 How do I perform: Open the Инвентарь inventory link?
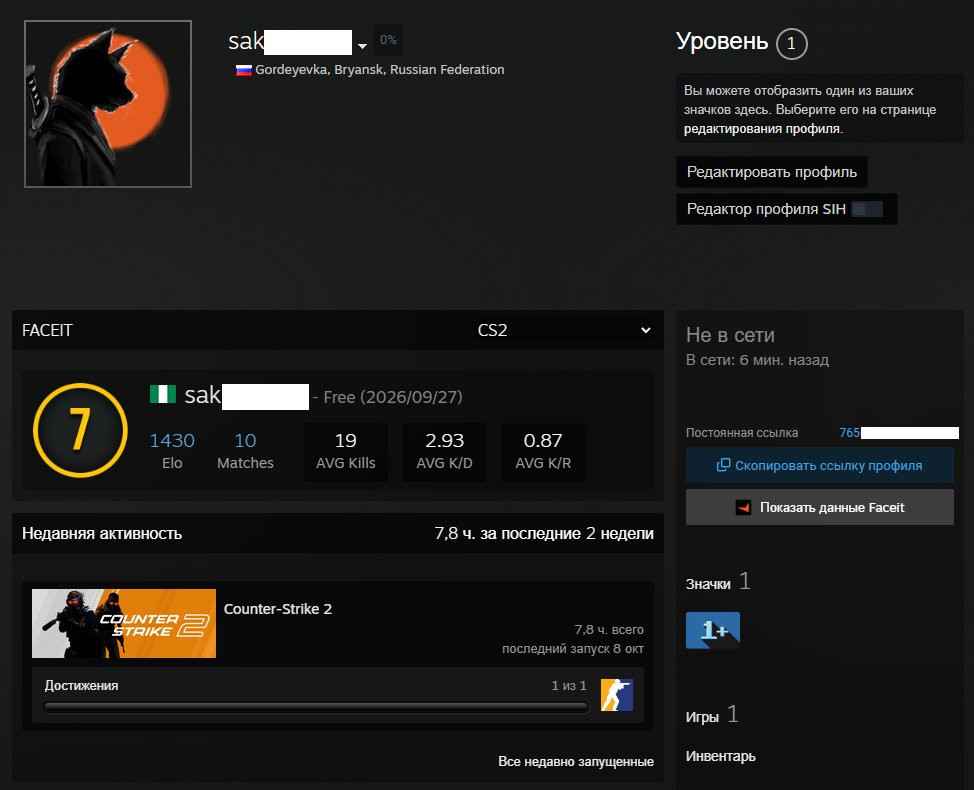tap(721, 756)
